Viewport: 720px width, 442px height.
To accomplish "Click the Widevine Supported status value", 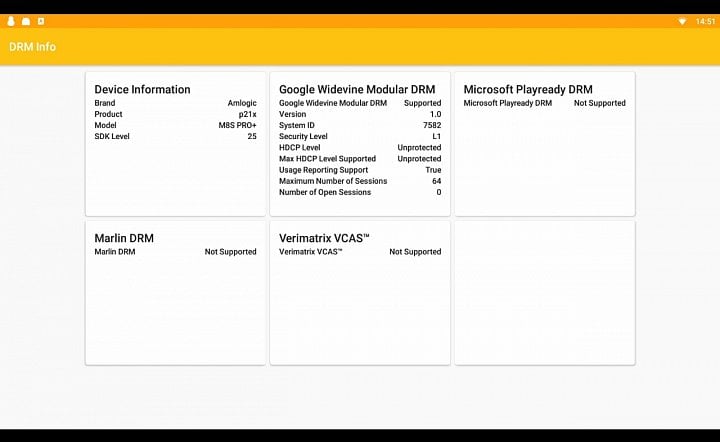I will (x=422, y=103).
